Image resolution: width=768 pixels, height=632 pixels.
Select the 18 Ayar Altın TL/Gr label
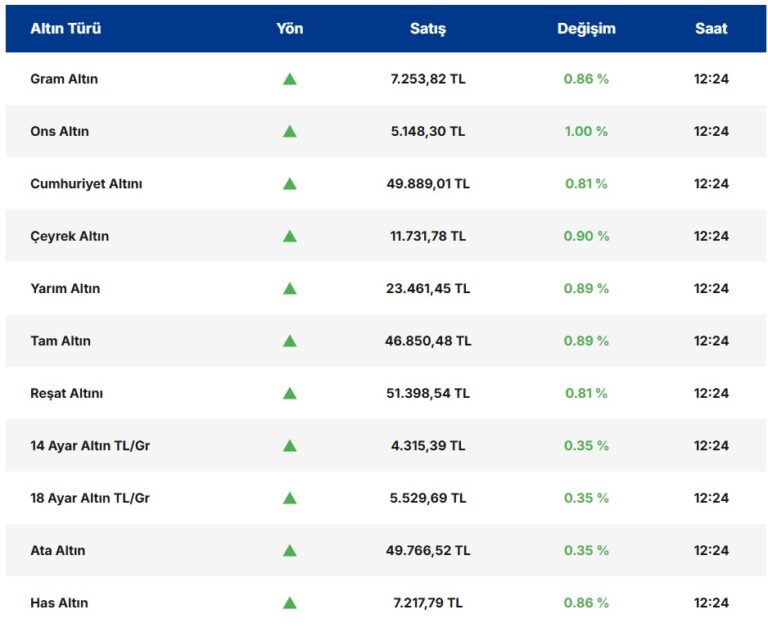pyautogui.click(x=90, y=498)
